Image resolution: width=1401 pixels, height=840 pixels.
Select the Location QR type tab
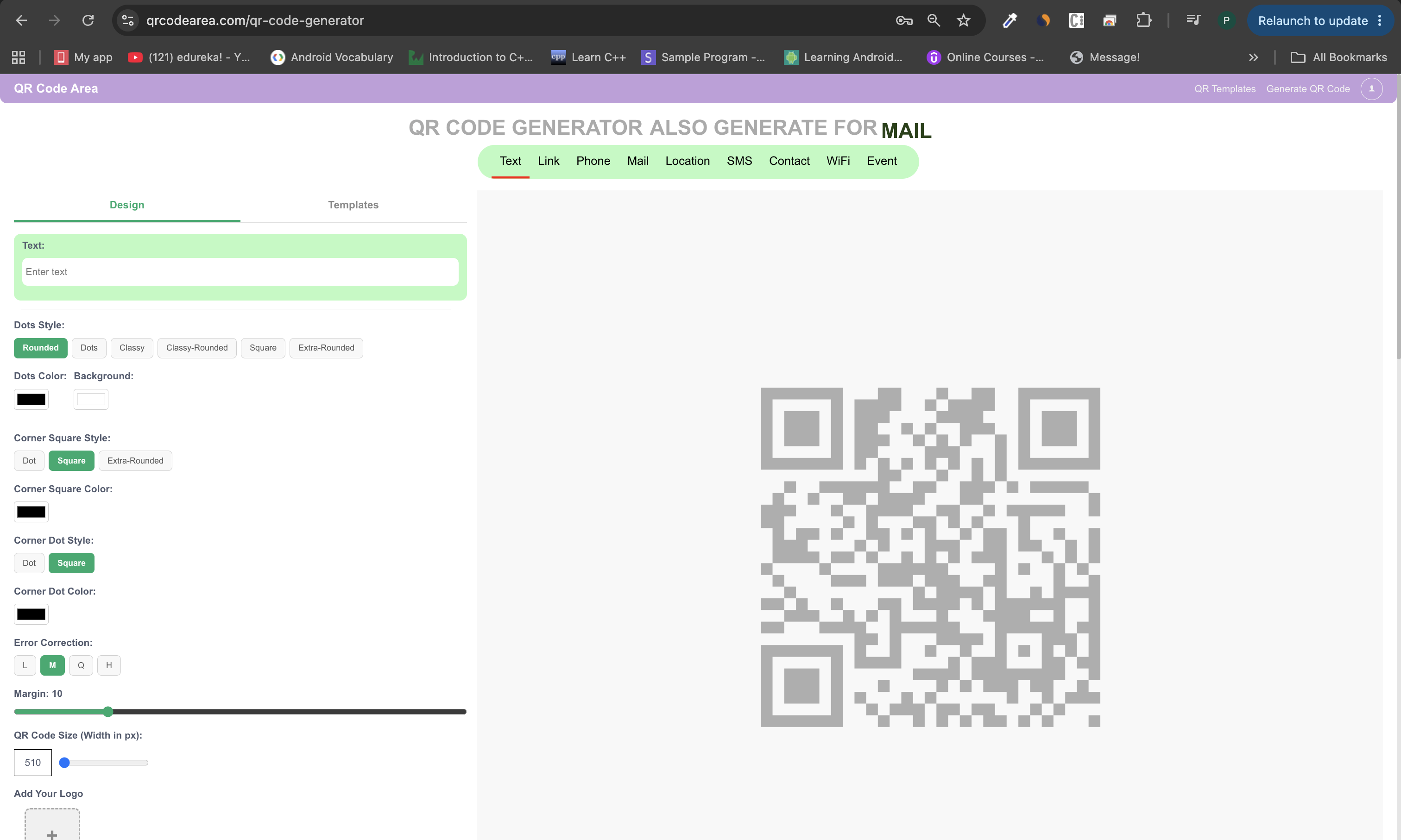coord(688,161)
